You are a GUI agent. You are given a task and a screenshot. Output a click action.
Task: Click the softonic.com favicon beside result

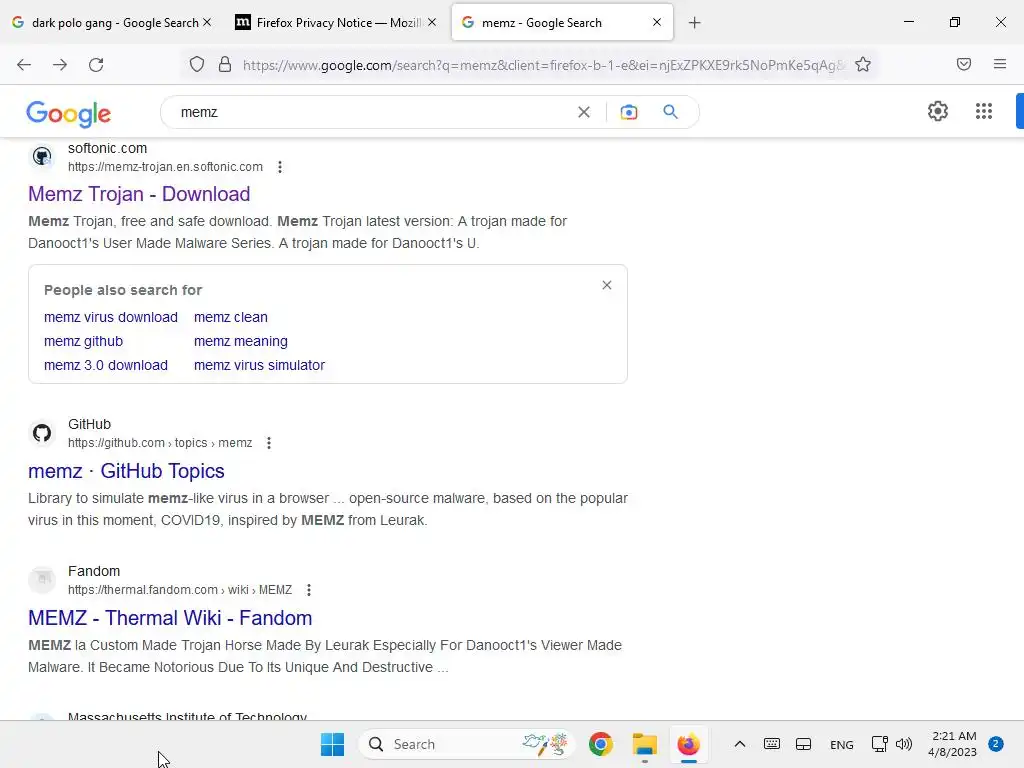(x=42, y=157)
